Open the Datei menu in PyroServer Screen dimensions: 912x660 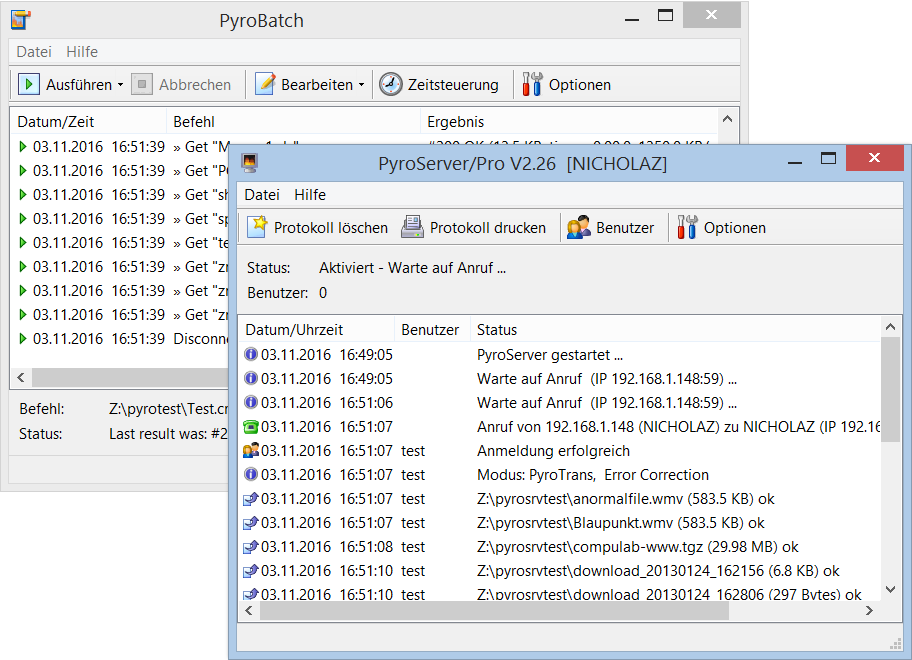262,195
